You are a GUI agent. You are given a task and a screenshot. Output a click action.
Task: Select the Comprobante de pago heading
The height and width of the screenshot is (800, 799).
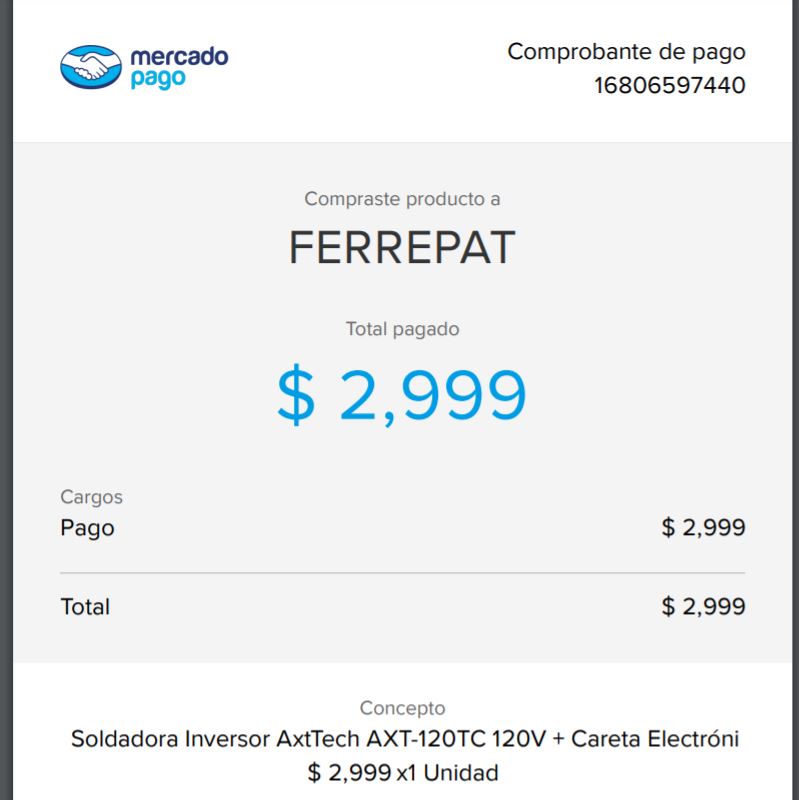(x=626, y=52)
